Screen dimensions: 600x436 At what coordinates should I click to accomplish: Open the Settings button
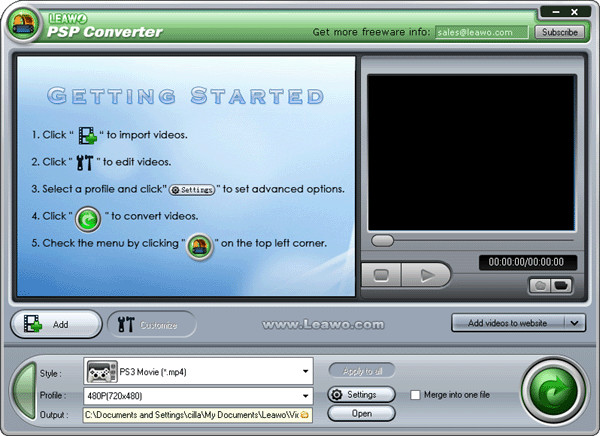(x=361, y=394)
